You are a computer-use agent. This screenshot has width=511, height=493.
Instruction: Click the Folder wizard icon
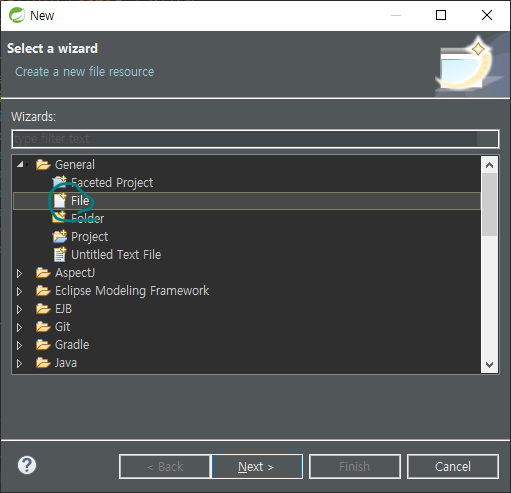(59, 218)
